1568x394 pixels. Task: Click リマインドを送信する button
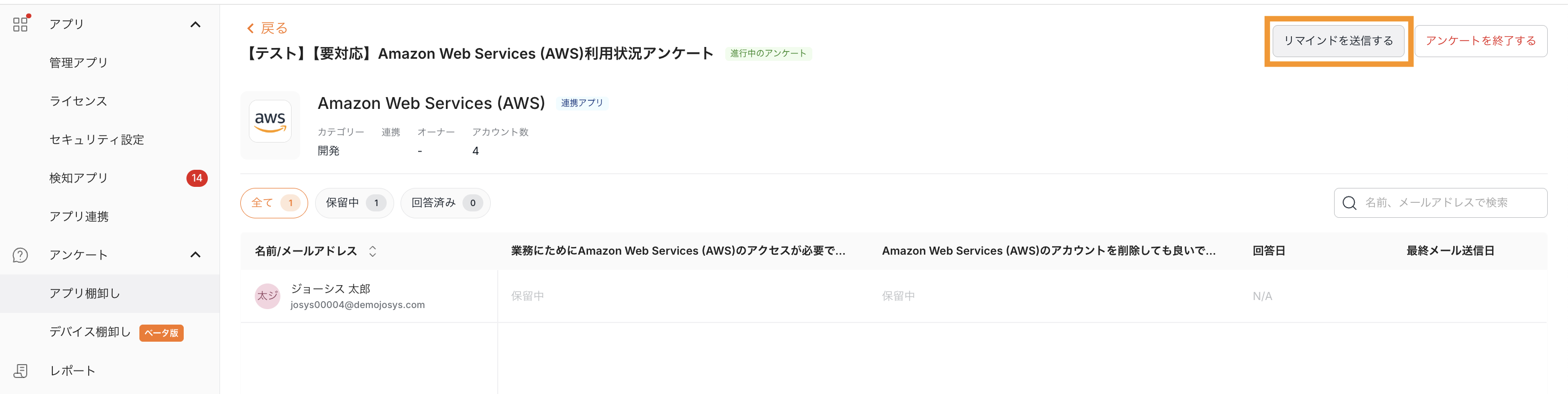point(1338,41)
